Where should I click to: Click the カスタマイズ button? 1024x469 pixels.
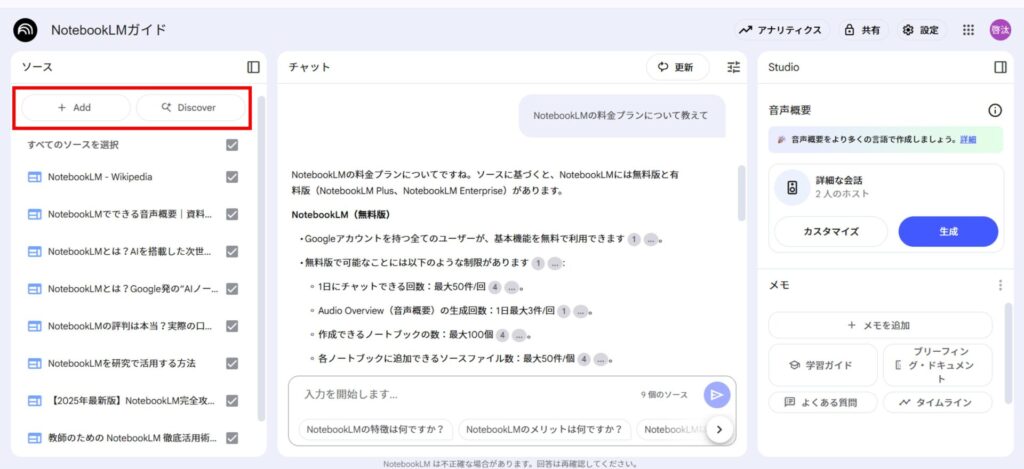tap(831, 231)
